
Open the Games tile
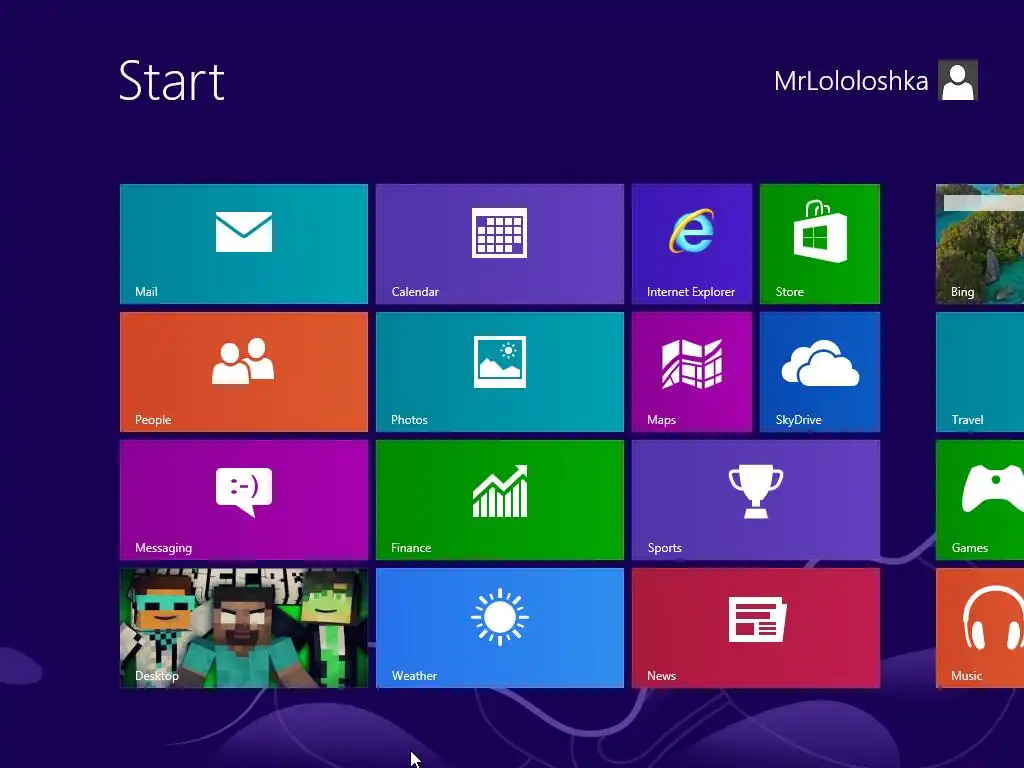(980, 500)
